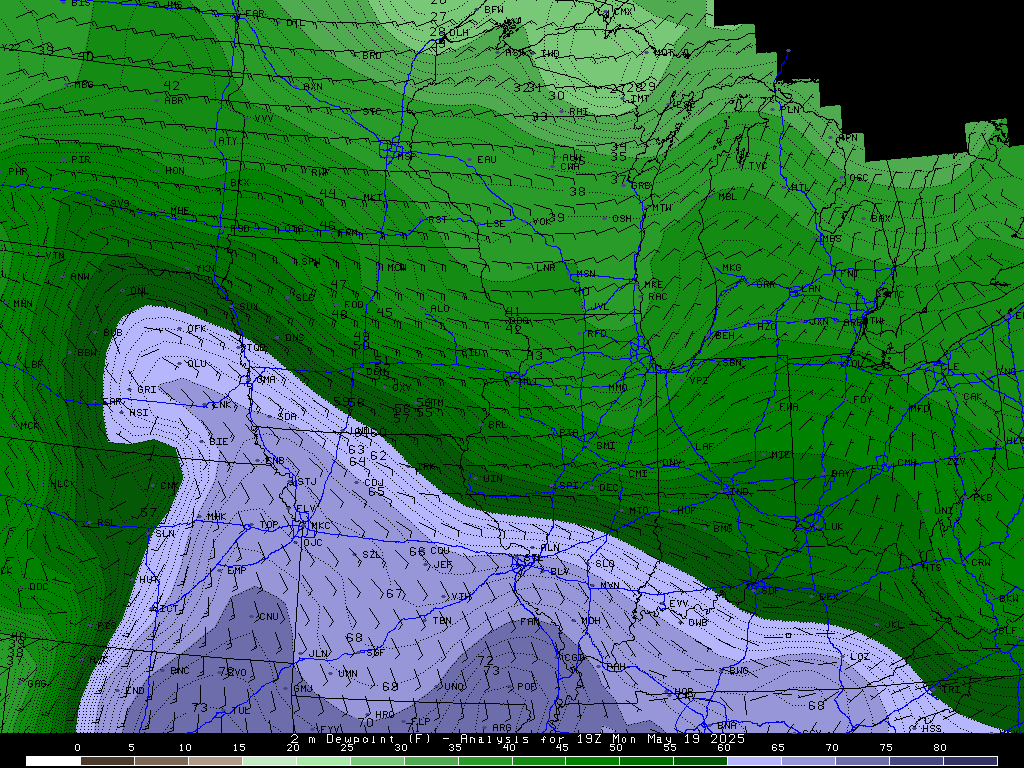The height and width of the screenshot is (768, 1024).
Task: Select the RFD station label
Action: click(x=596, y=334)
